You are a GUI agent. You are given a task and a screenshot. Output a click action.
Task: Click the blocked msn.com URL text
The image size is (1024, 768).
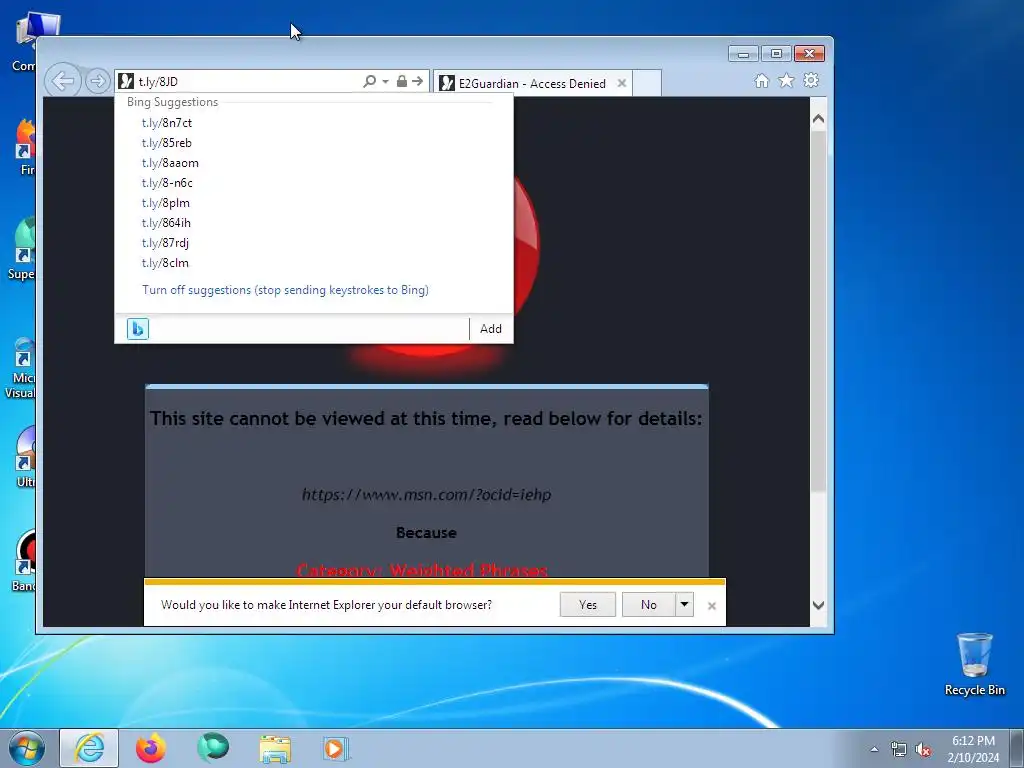tap(426, 494)
